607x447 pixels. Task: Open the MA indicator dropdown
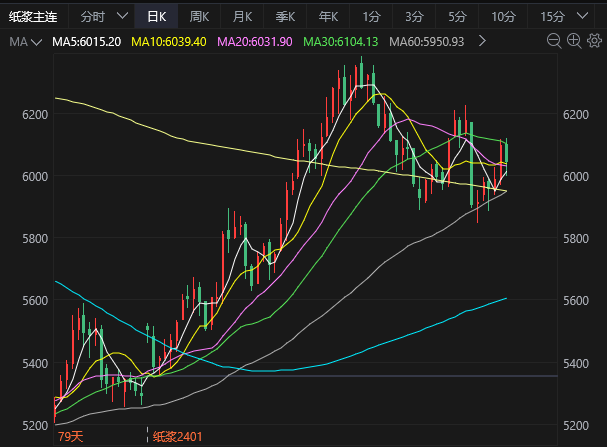[x=26, y=42]
